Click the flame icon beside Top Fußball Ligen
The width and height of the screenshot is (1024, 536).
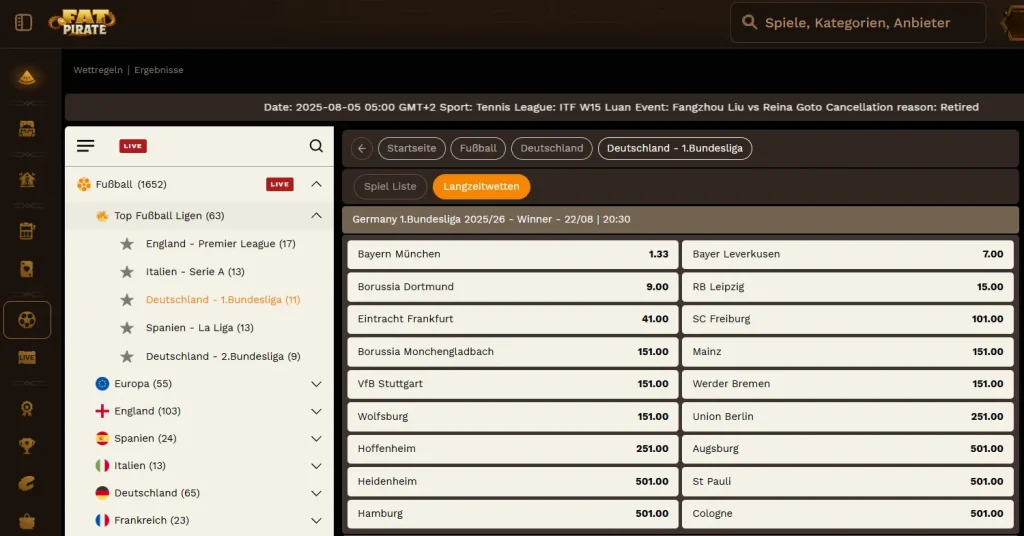click(102, 215)
